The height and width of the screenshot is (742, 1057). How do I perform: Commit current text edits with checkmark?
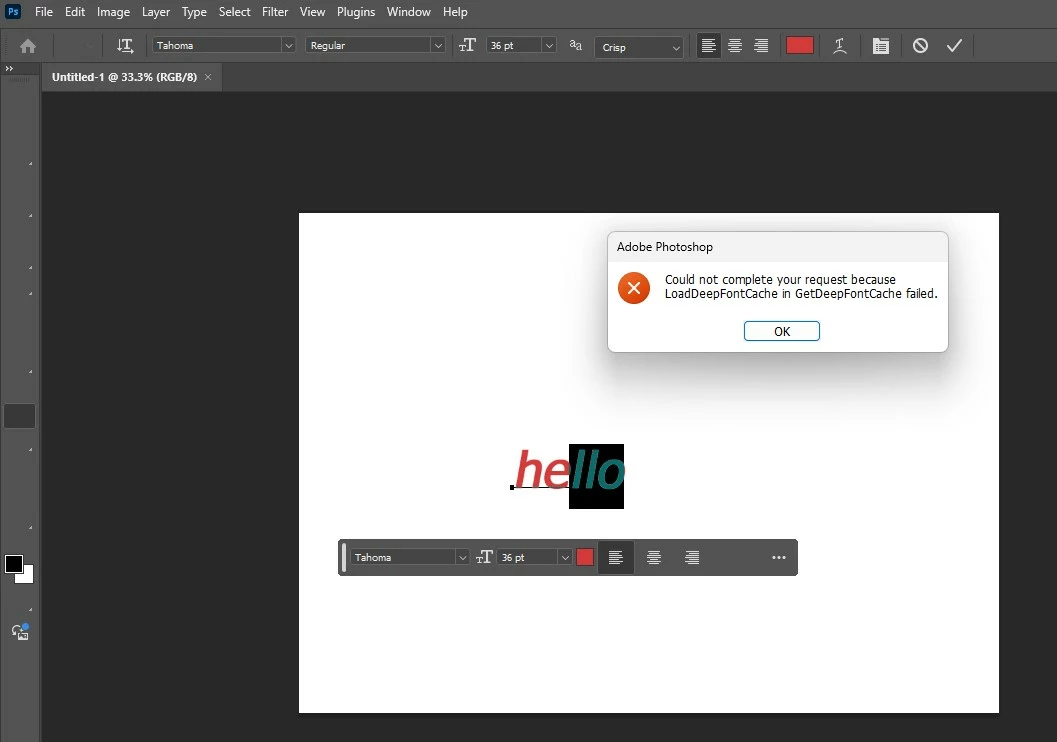[954, 46]
